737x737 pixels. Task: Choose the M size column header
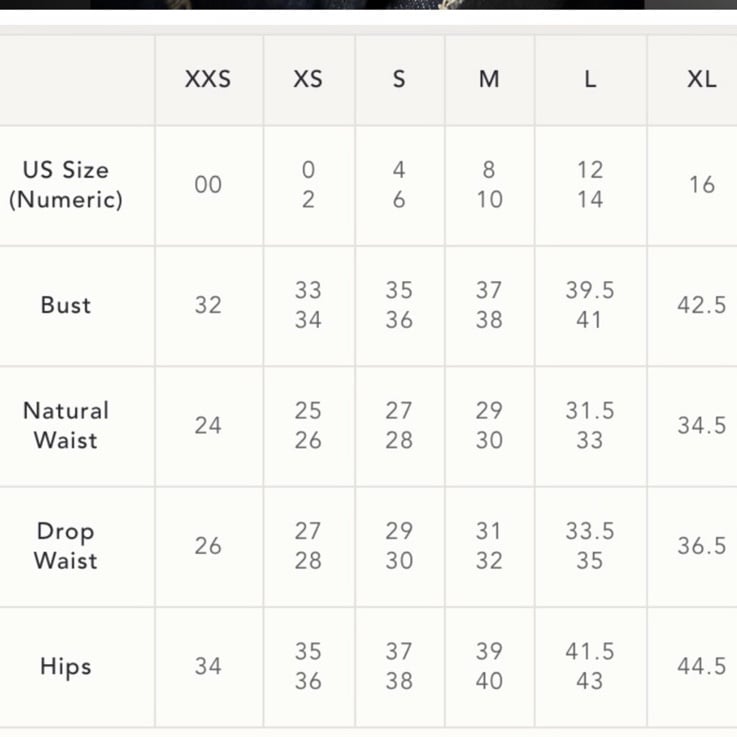pos(489,79)
